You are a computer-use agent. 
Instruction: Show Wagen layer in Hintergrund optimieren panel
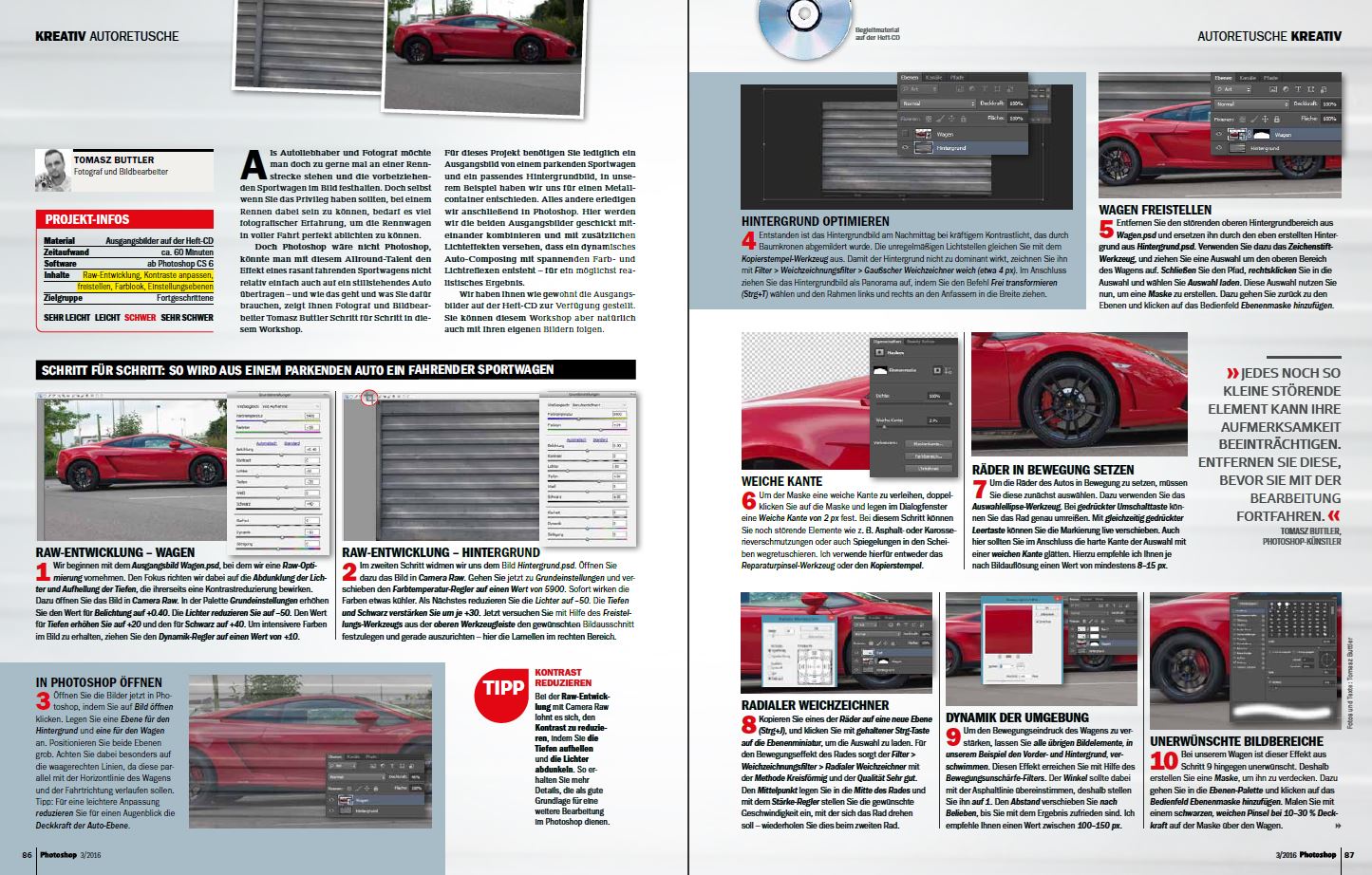(x=905, y=133)
